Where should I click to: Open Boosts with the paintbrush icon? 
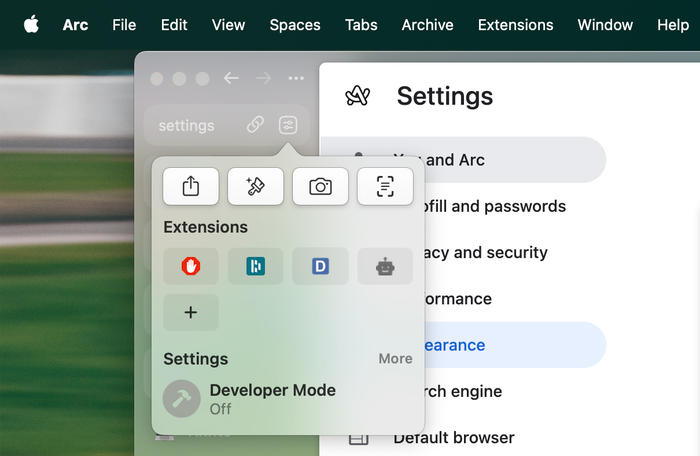coord(256,186)
